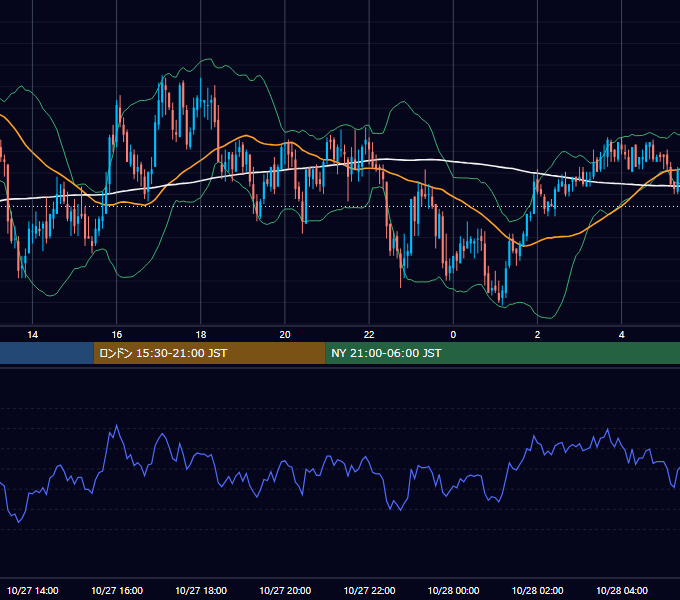The height and width of the screenshot is (600, 680).
Task: Click the 0 hour axis label
Action: 453,335
